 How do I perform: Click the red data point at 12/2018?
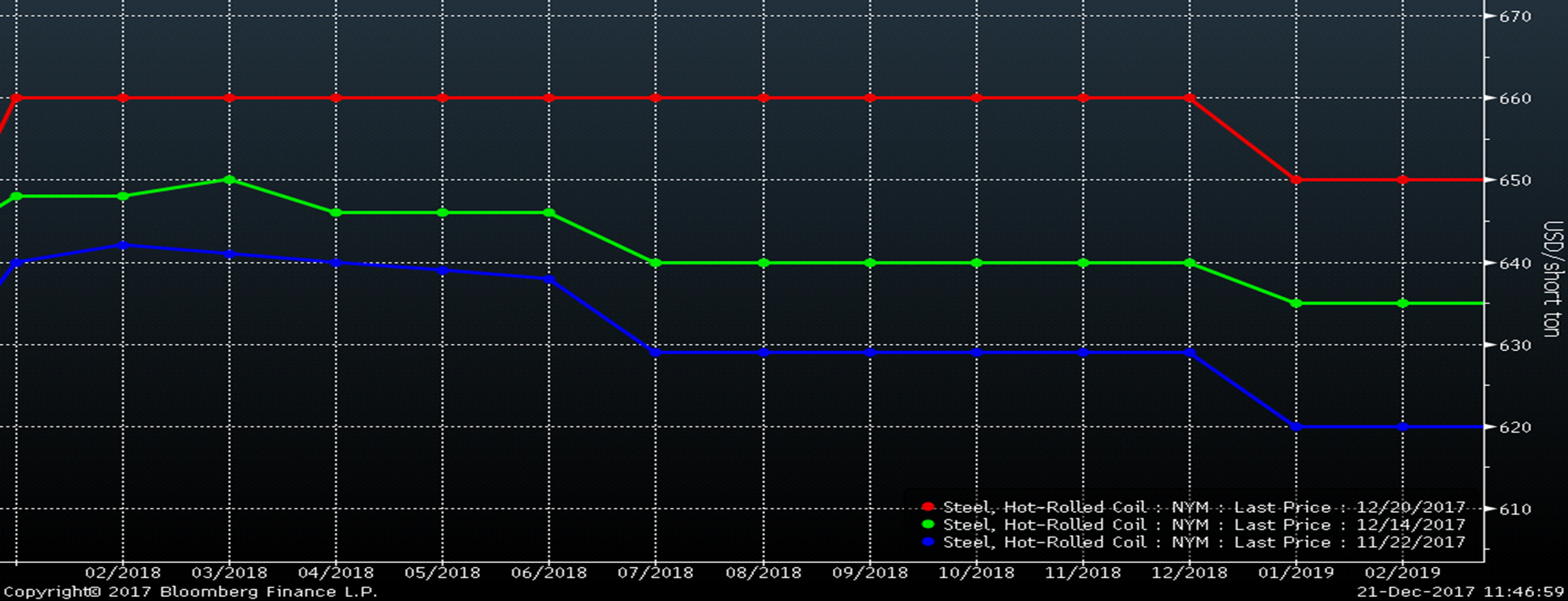(1190, 98)
